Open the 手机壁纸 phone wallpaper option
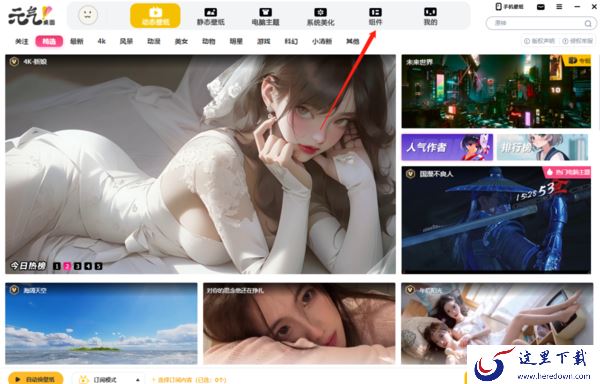This screenshot has width=600, height=384. 509,7
